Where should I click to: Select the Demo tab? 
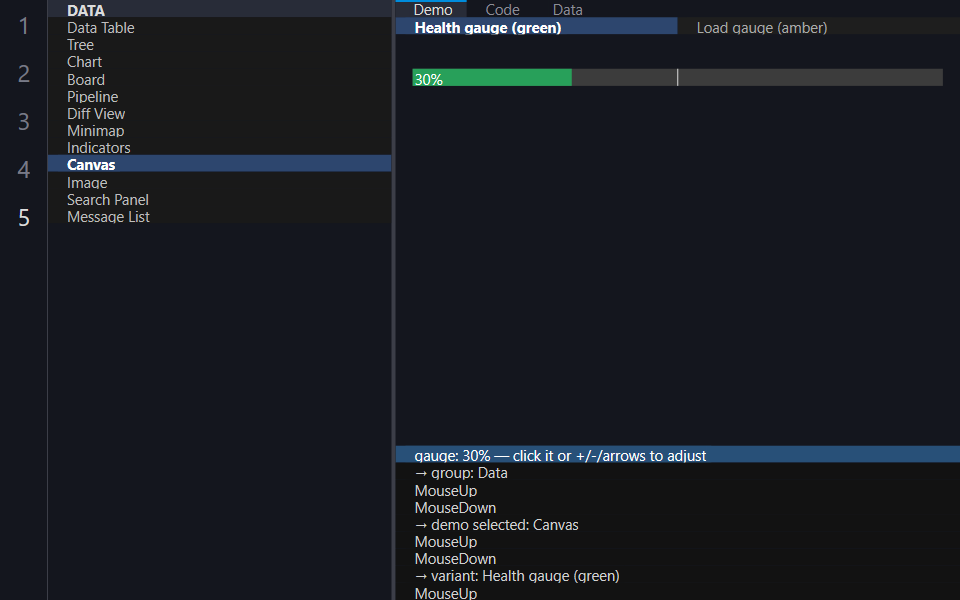432,9
